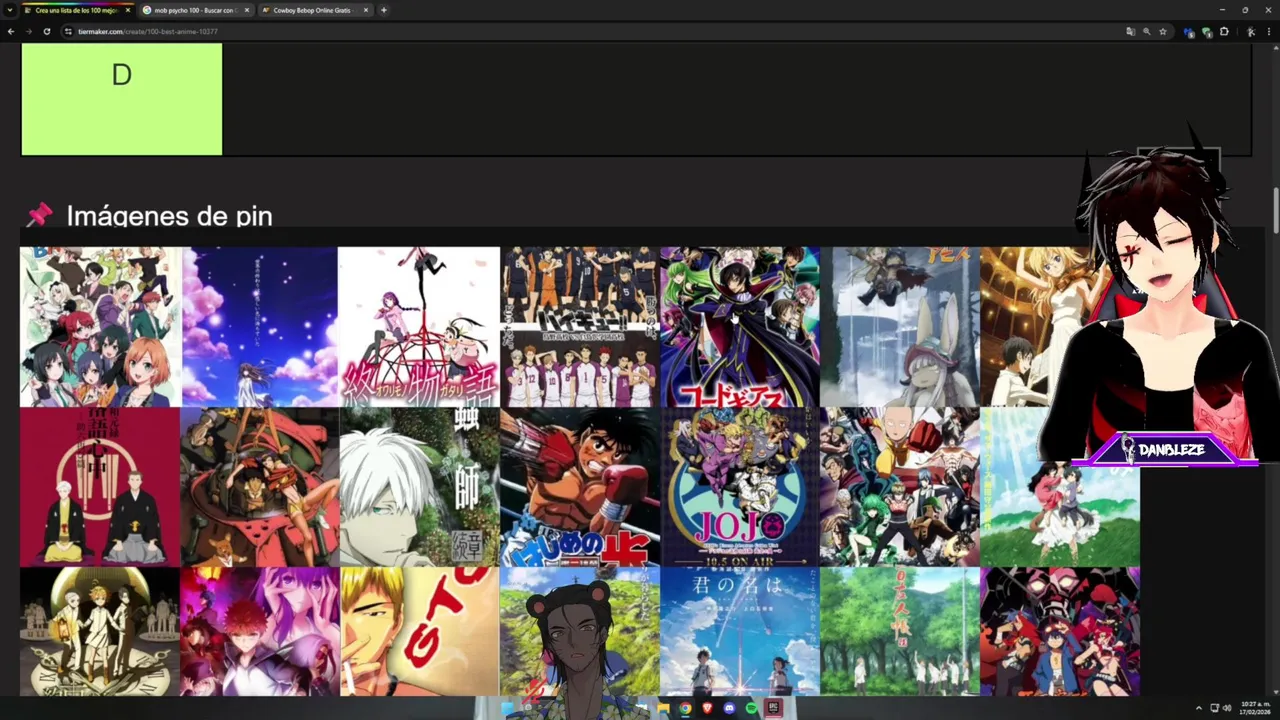Image resolution: width=1280 pixels, height=720 pixels.
Task: Select the green forest path poster
Action: 900,631
